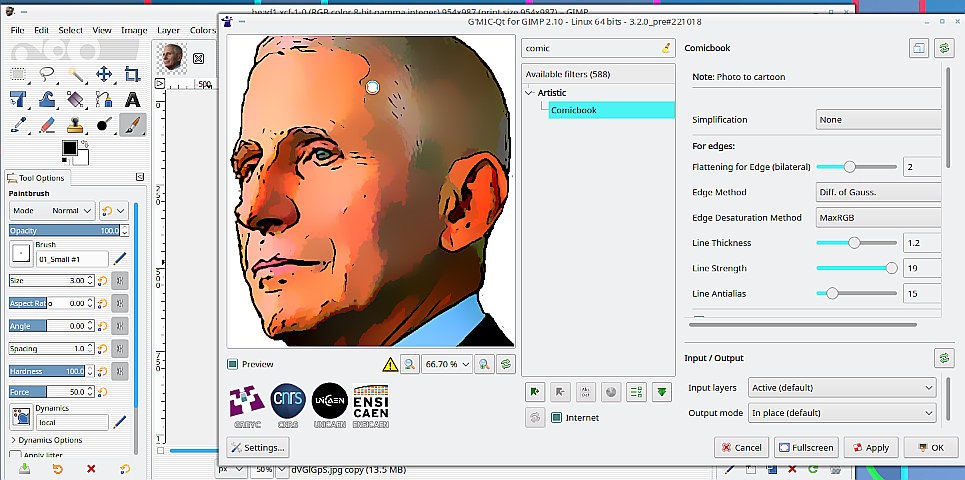Open the File menu in GIMP

(17, 30)
